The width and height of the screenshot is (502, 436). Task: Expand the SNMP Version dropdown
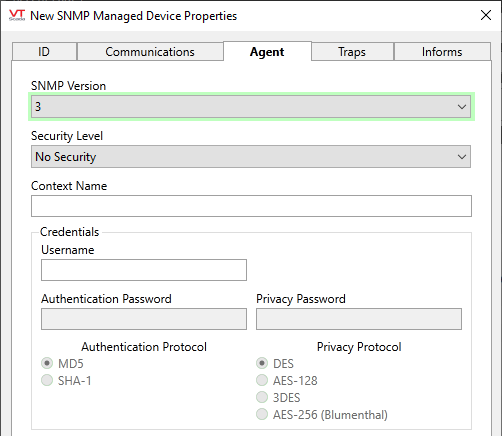pos(251,107)
